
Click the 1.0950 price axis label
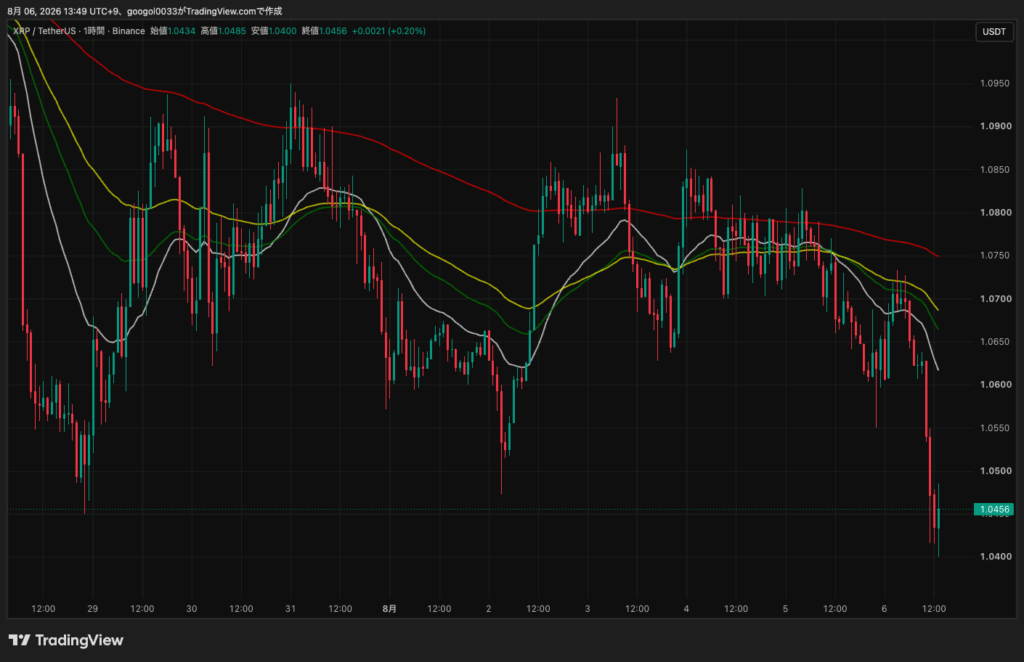pos(995,84)
